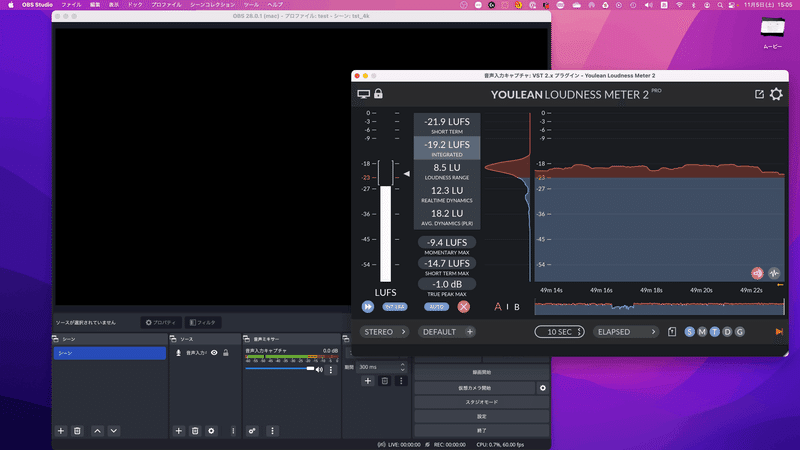Delete scene with trash icon
Viewport: 800px width, 450px height.
click(77, 431)
